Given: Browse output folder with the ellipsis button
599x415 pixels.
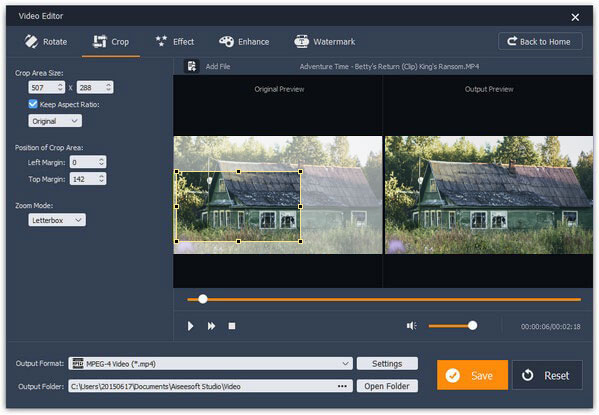Looking at the screenshot, I should point(342,386).
